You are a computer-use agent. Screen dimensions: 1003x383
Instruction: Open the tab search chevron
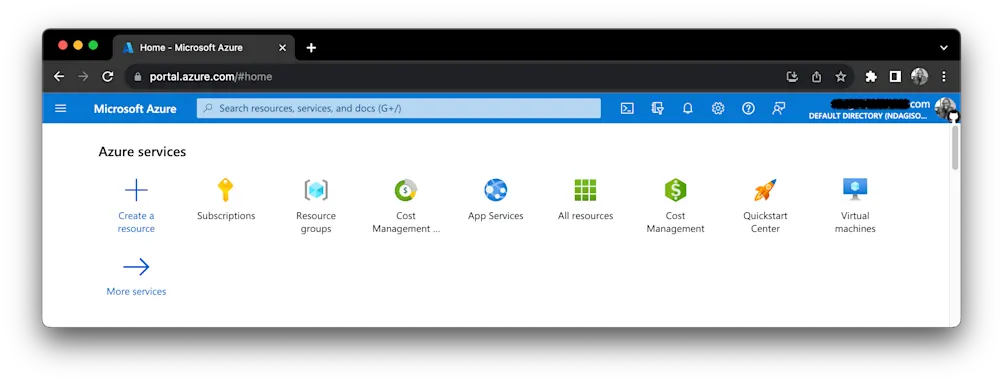coord(944,48)
